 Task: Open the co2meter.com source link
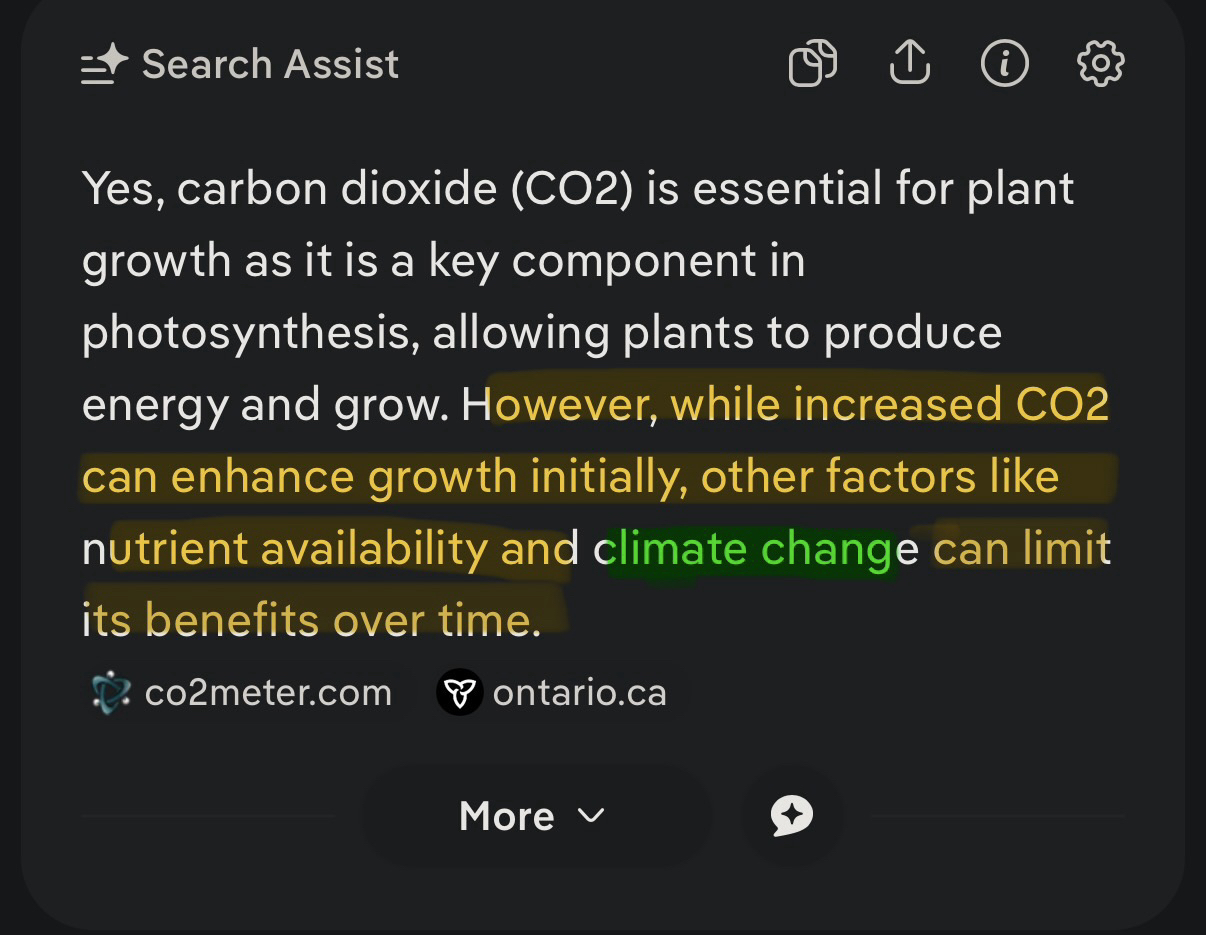tap(267, 693)
